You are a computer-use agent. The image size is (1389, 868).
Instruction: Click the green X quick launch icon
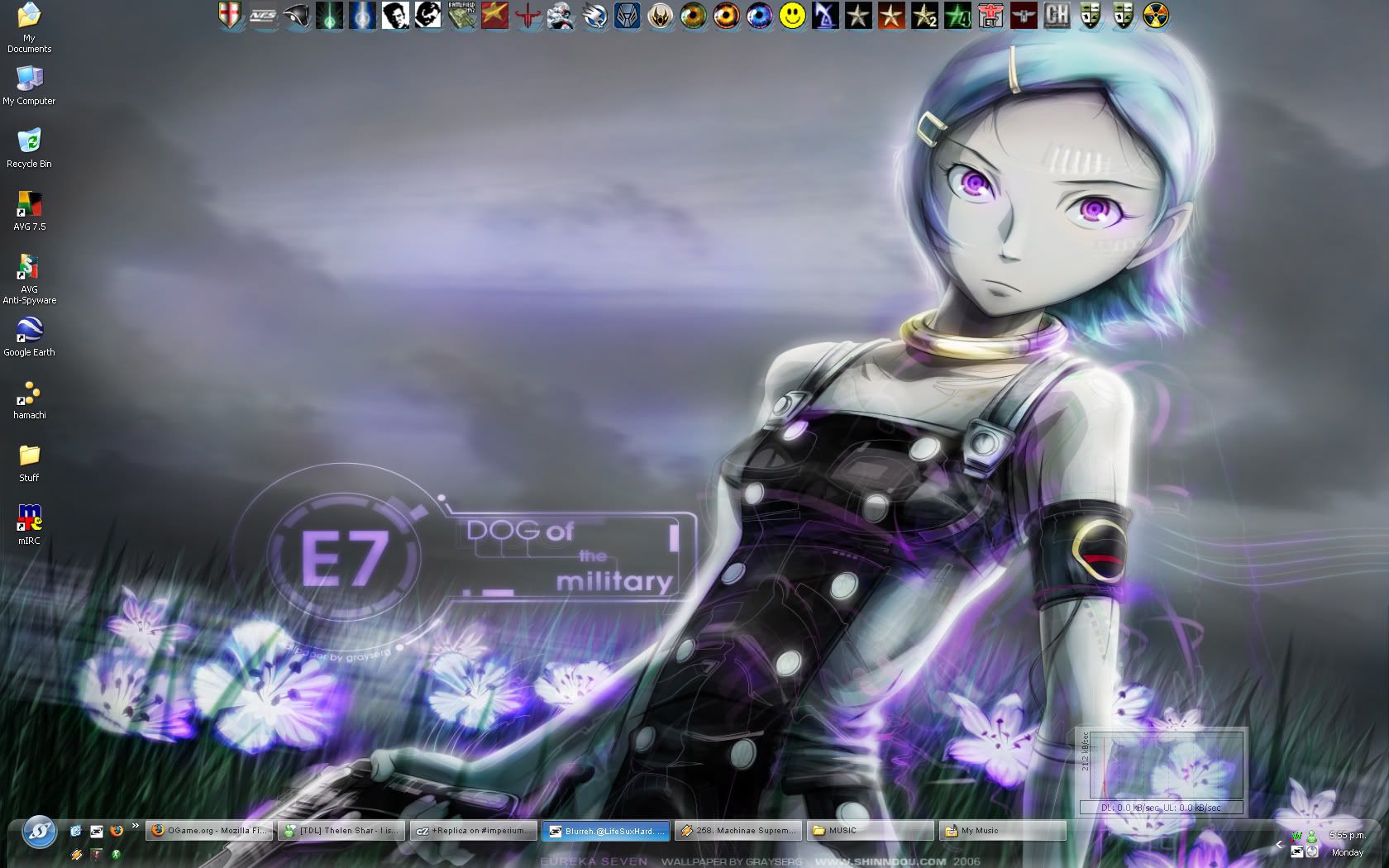tap(117, 854)
